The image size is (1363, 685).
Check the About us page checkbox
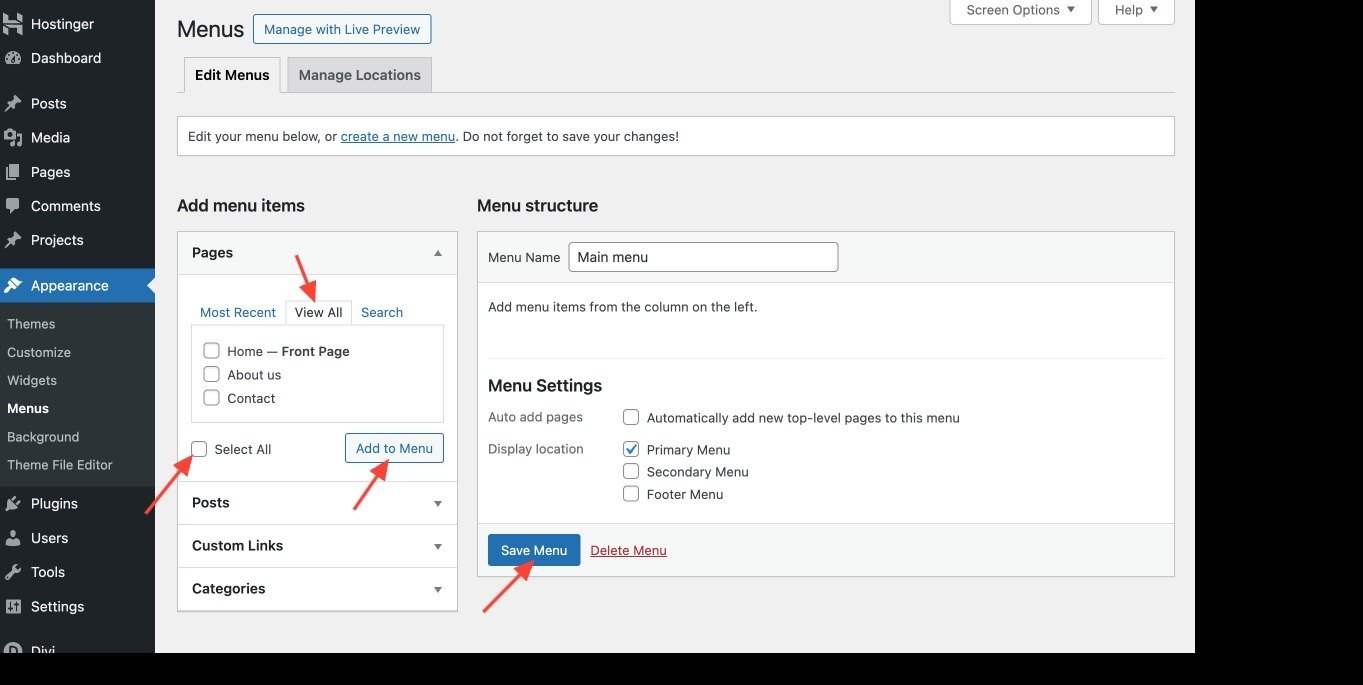click(x=211, y=373)
